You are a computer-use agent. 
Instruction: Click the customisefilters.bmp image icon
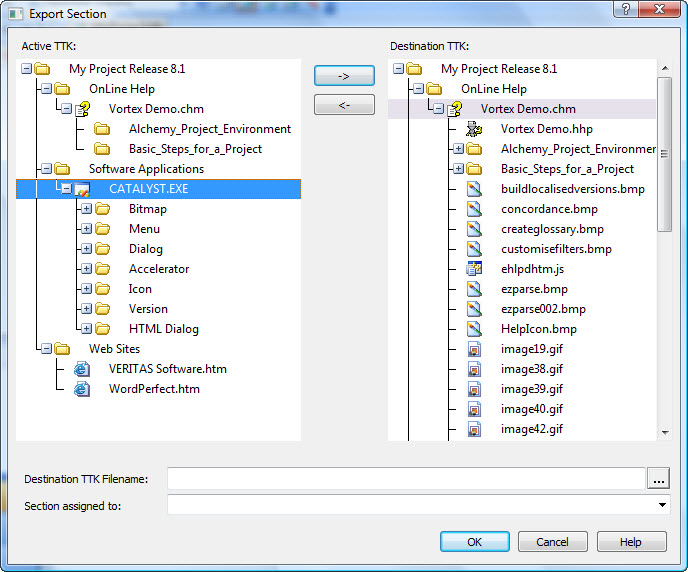click(474, 249)
